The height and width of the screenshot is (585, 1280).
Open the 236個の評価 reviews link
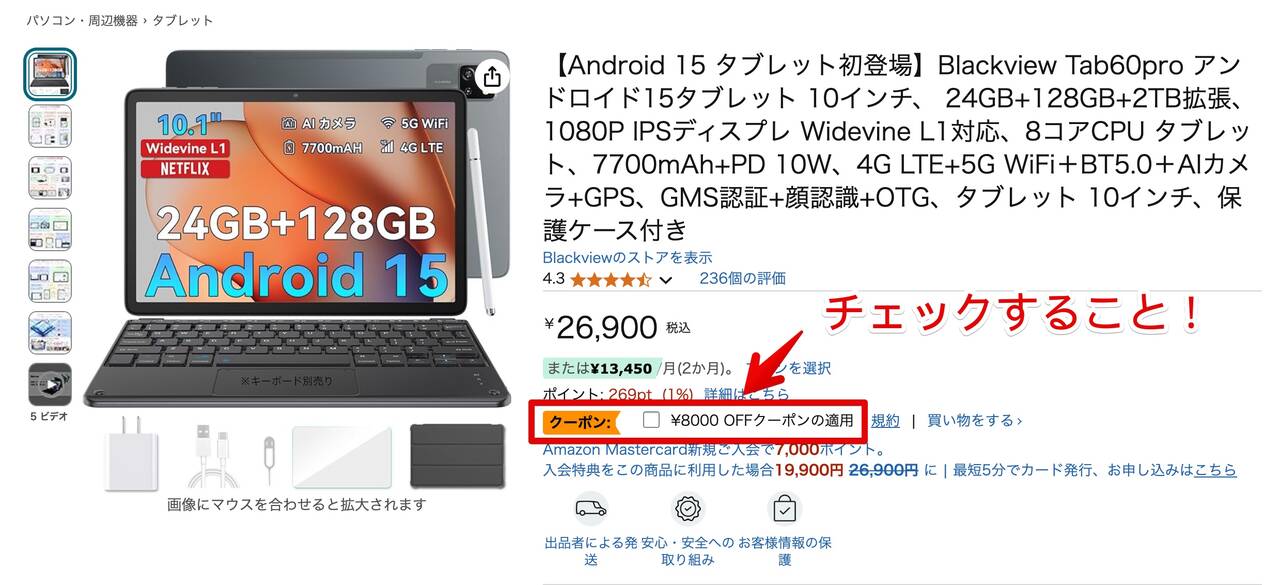(742, 278)
